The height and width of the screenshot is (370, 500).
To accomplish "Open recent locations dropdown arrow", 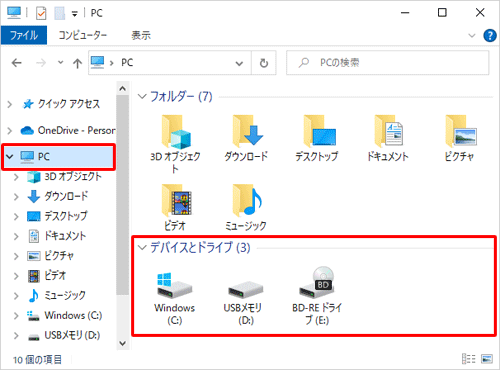I will 60,62.
